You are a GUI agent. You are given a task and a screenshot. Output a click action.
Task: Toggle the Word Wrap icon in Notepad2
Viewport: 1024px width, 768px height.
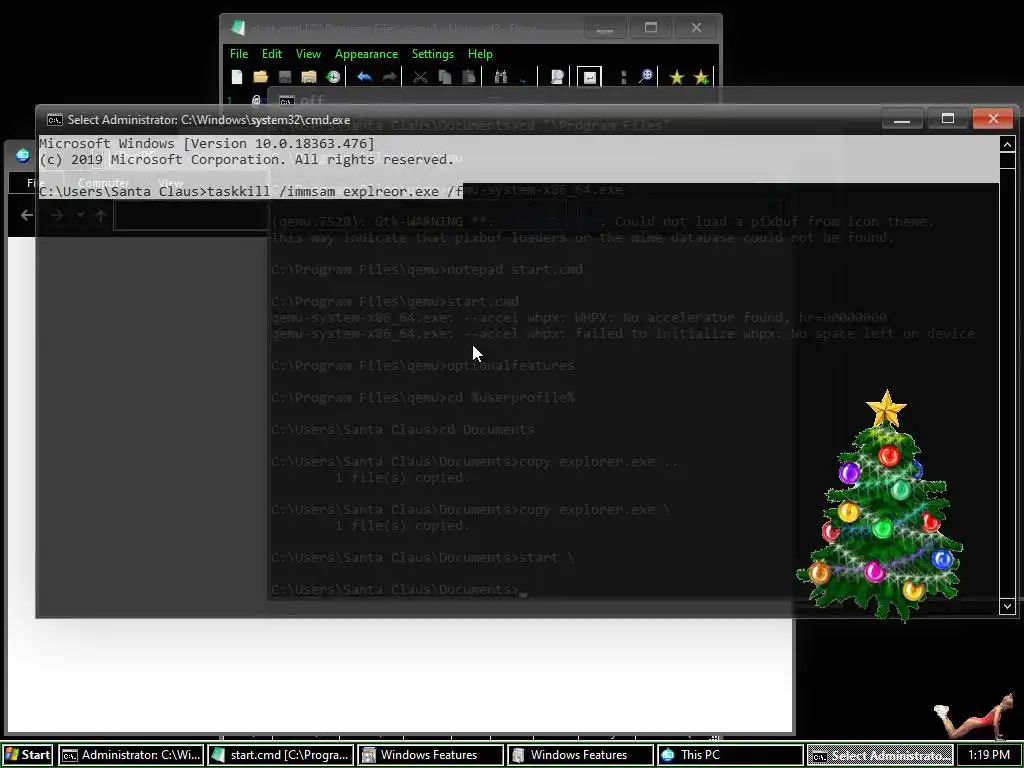click(x=589, y=77)
